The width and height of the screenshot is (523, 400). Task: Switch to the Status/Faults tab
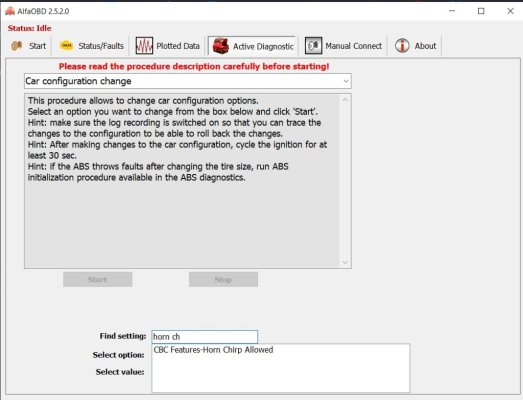click(91, 46)
